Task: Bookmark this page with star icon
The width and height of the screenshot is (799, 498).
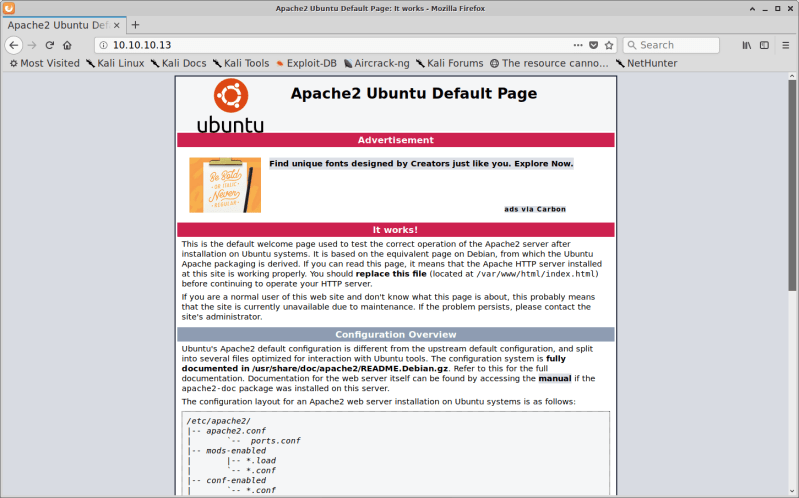Action: click(609, 45)
